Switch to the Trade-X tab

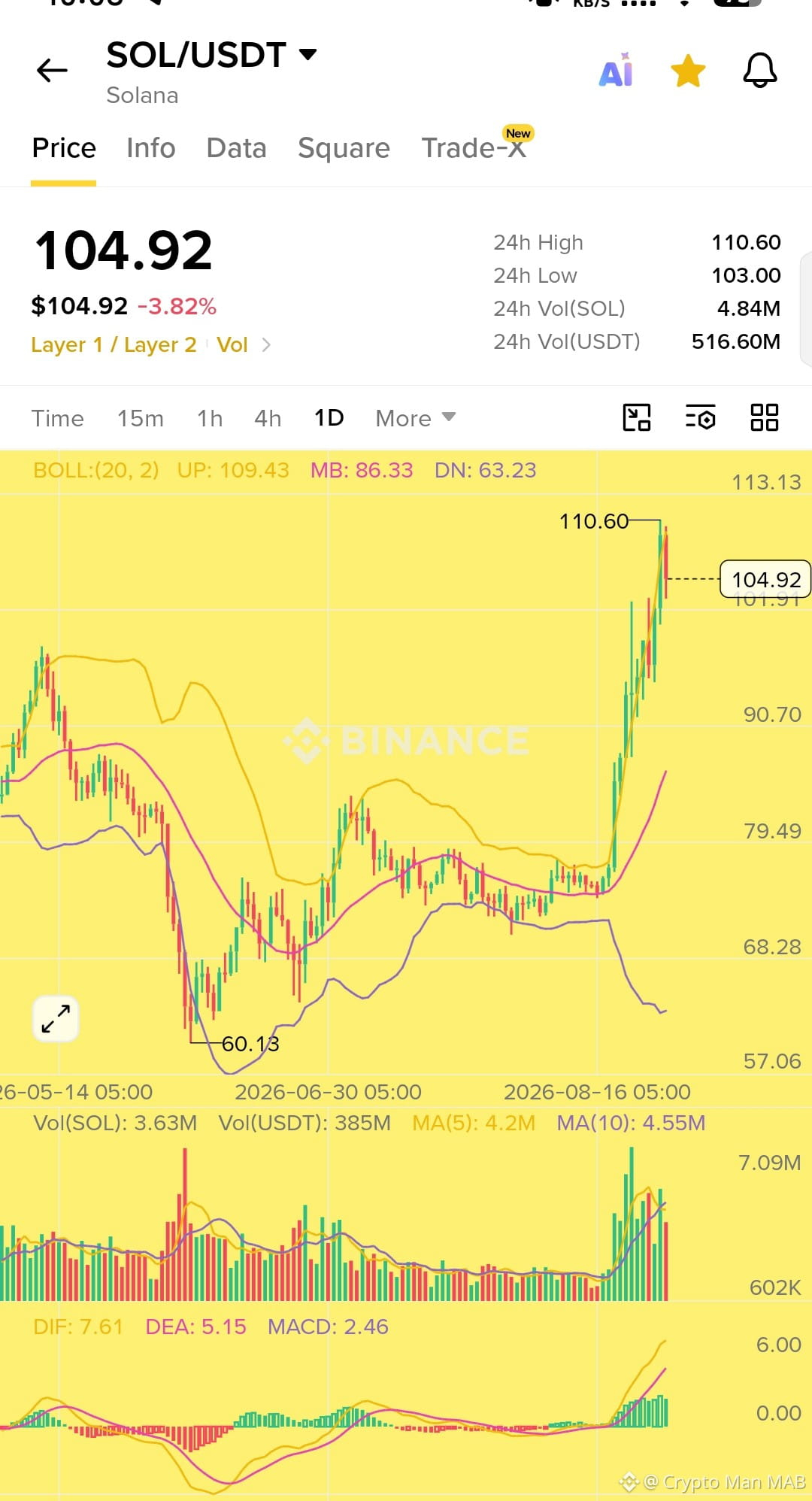(x=474, y=148)
